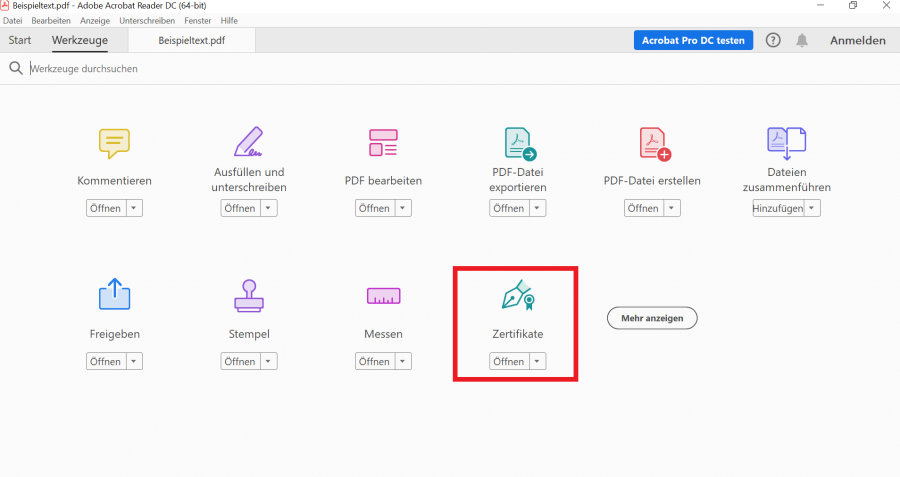Viewport: 900px width, 477px height.
Task: Click the Messen ruler icon
Action: [x=383, y=295]
